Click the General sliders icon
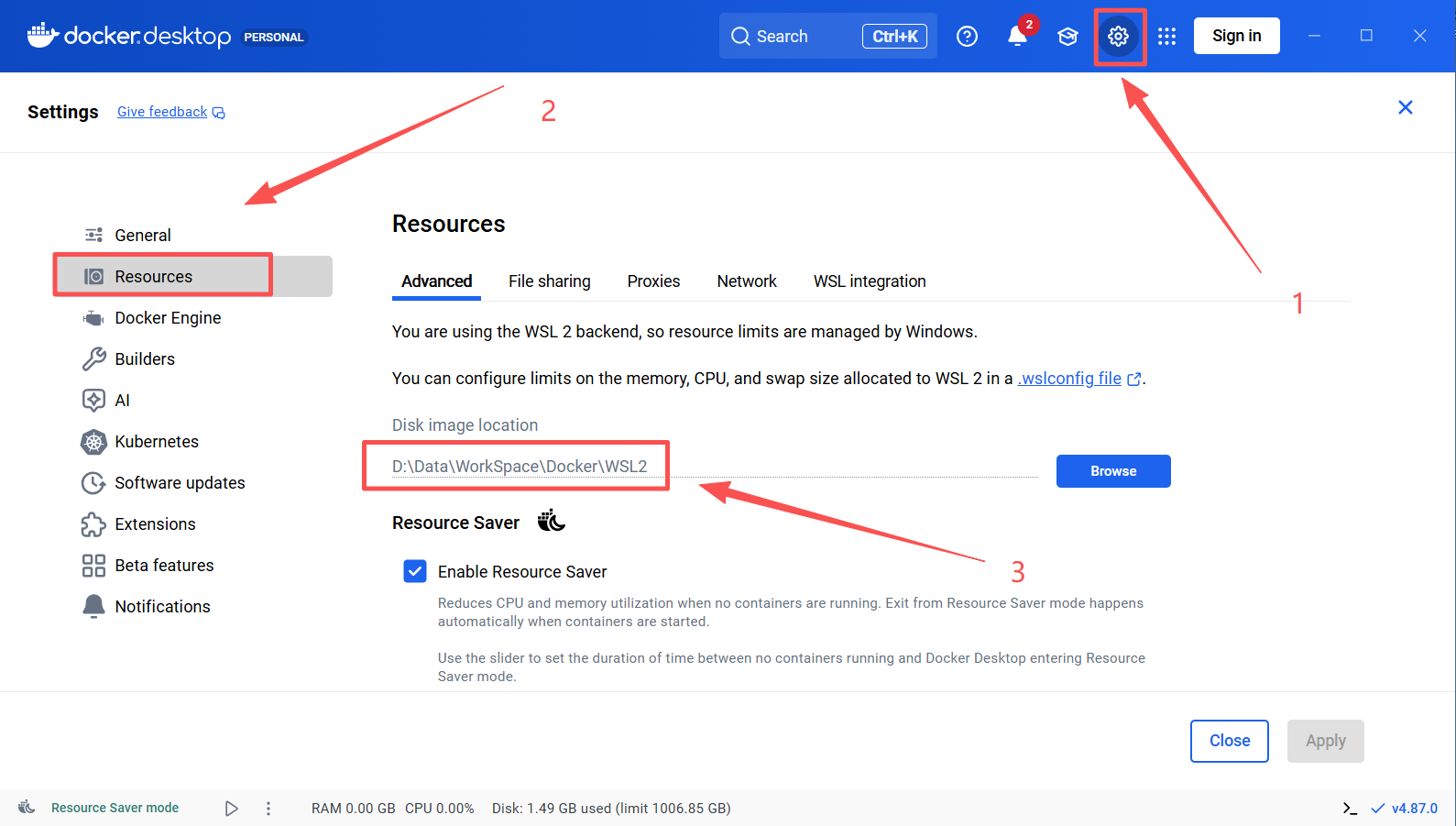 tap(93, 235)
